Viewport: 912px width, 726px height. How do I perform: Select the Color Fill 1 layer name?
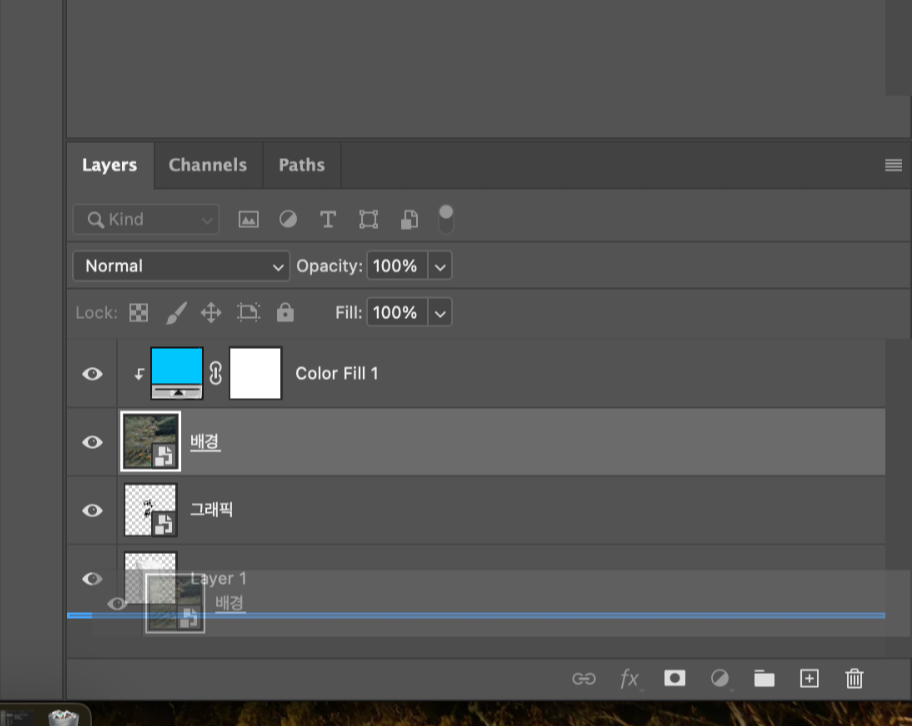click(x=337, y=373)
